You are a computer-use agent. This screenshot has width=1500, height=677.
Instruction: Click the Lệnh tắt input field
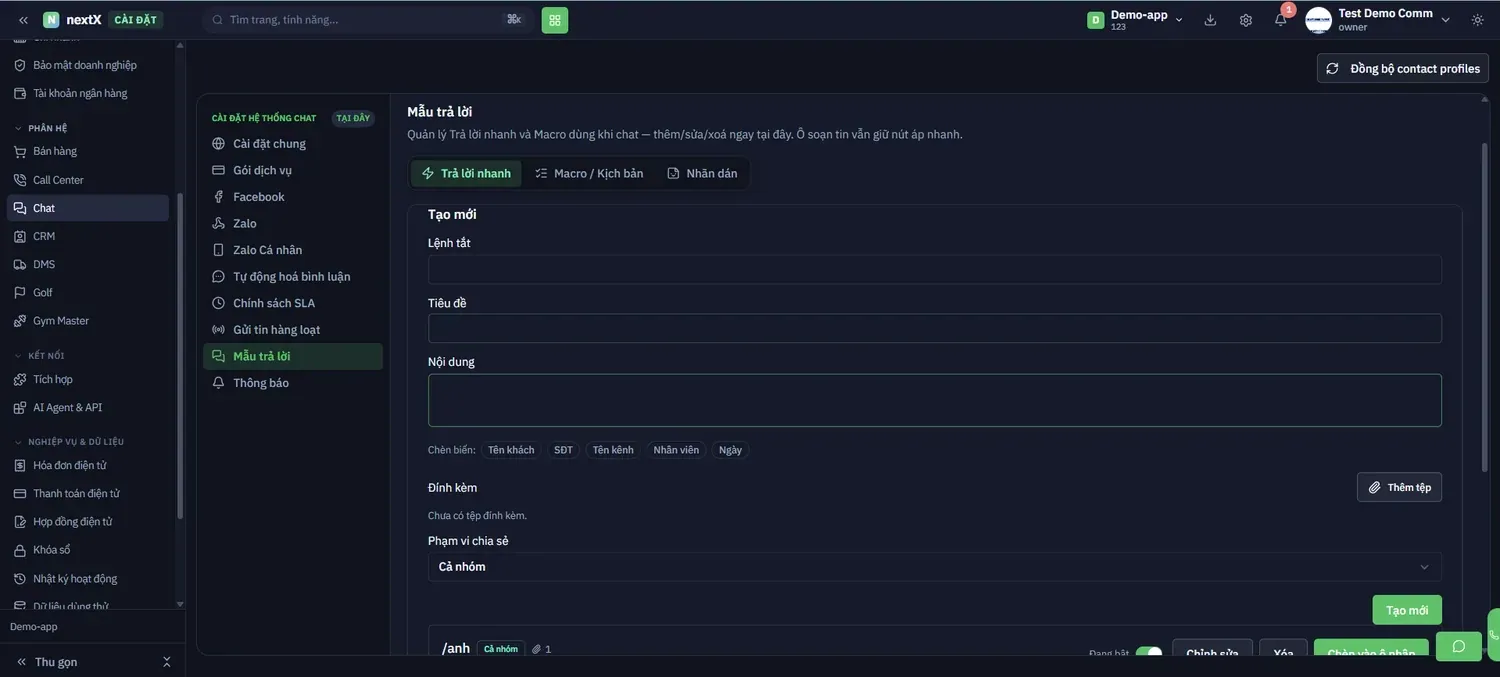(935, 270)
